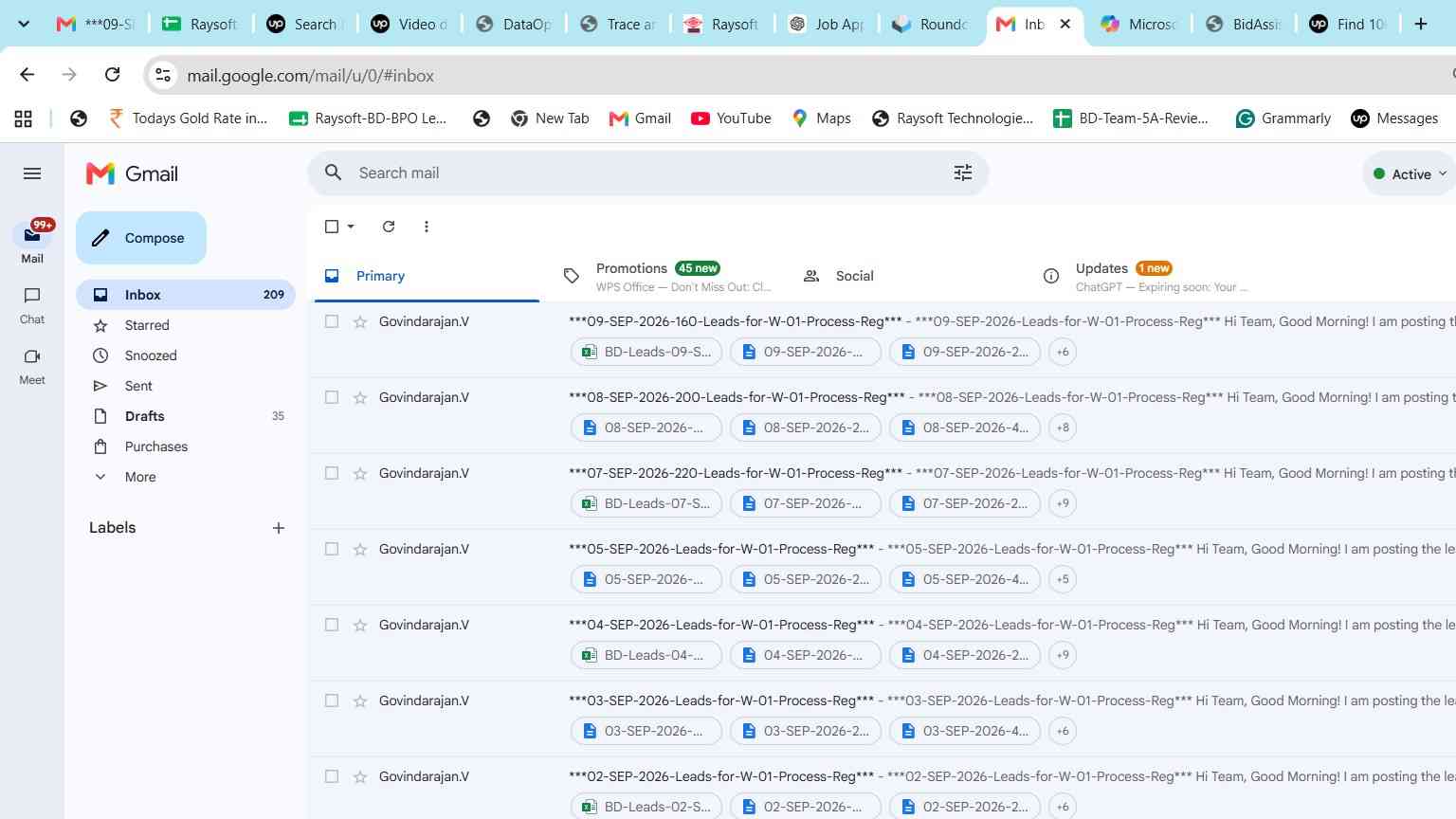Viewport: 1456px width, 819px height.
Task: Reload the page in browser
Action: [x=113, y=75]
